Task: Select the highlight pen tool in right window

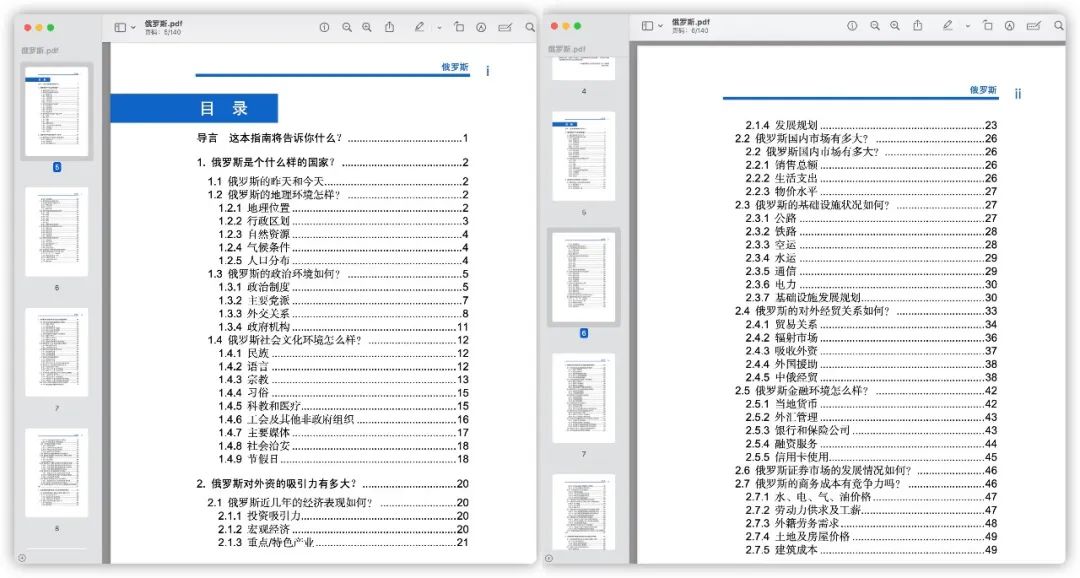Action: pyautogui.click(x=948, y=25)
